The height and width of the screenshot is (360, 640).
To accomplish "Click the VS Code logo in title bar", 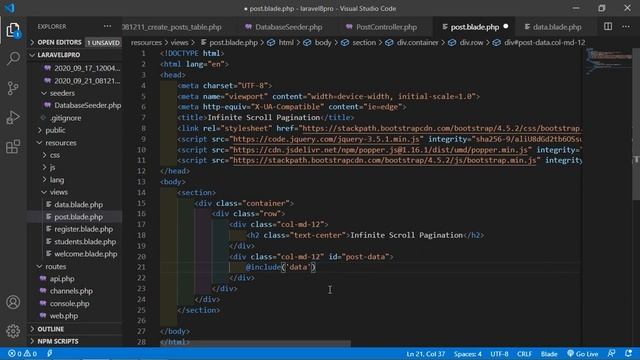I will (x=9, y=8).
